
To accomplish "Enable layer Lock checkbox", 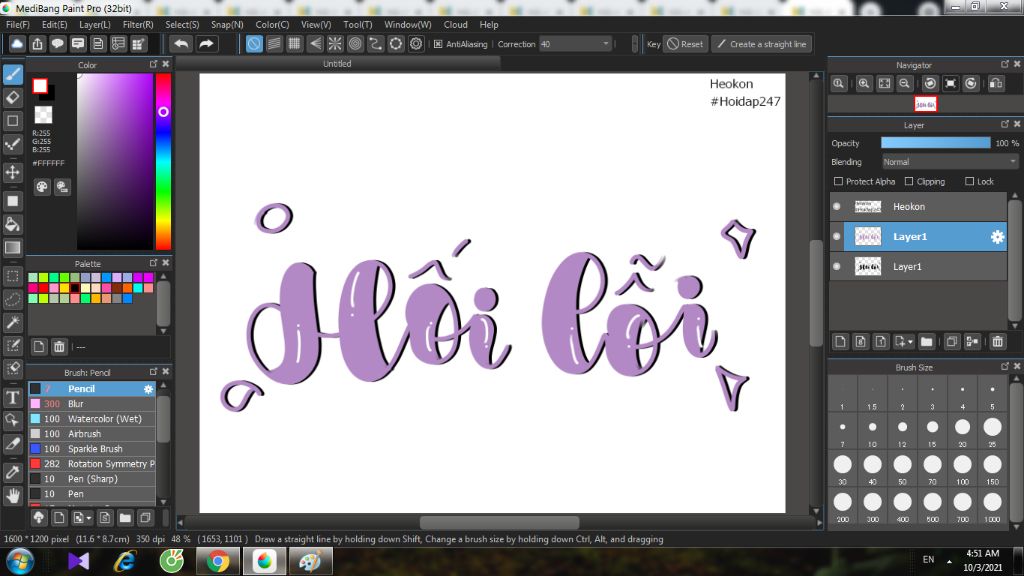I will (x=970, y=182).
